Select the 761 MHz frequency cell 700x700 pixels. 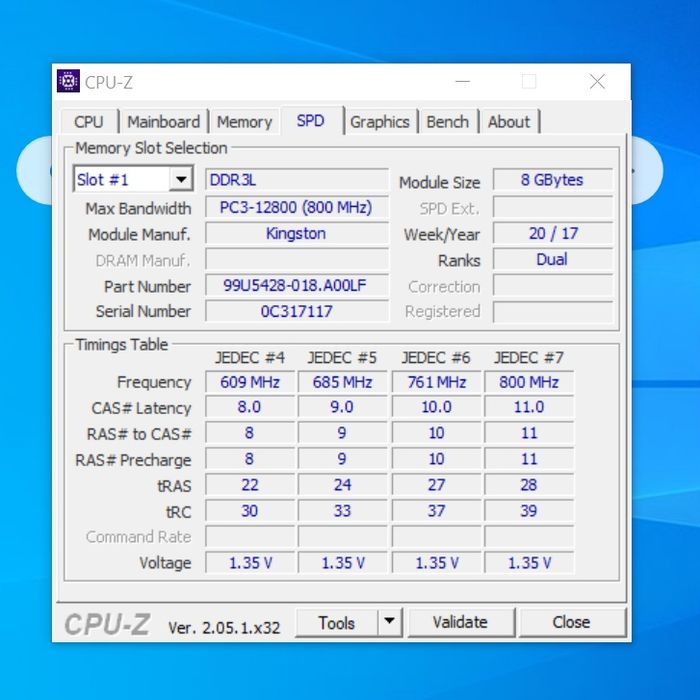click(437, 382)
